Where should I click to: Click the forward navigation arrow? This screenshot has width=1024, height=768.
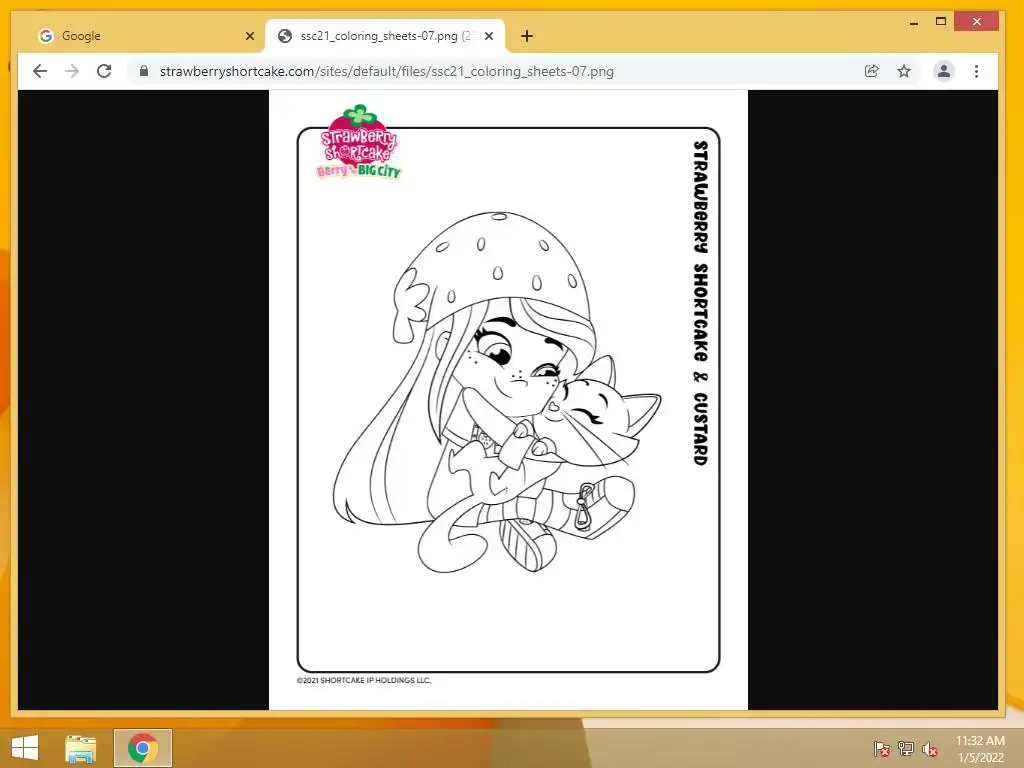tap(72, 71)
